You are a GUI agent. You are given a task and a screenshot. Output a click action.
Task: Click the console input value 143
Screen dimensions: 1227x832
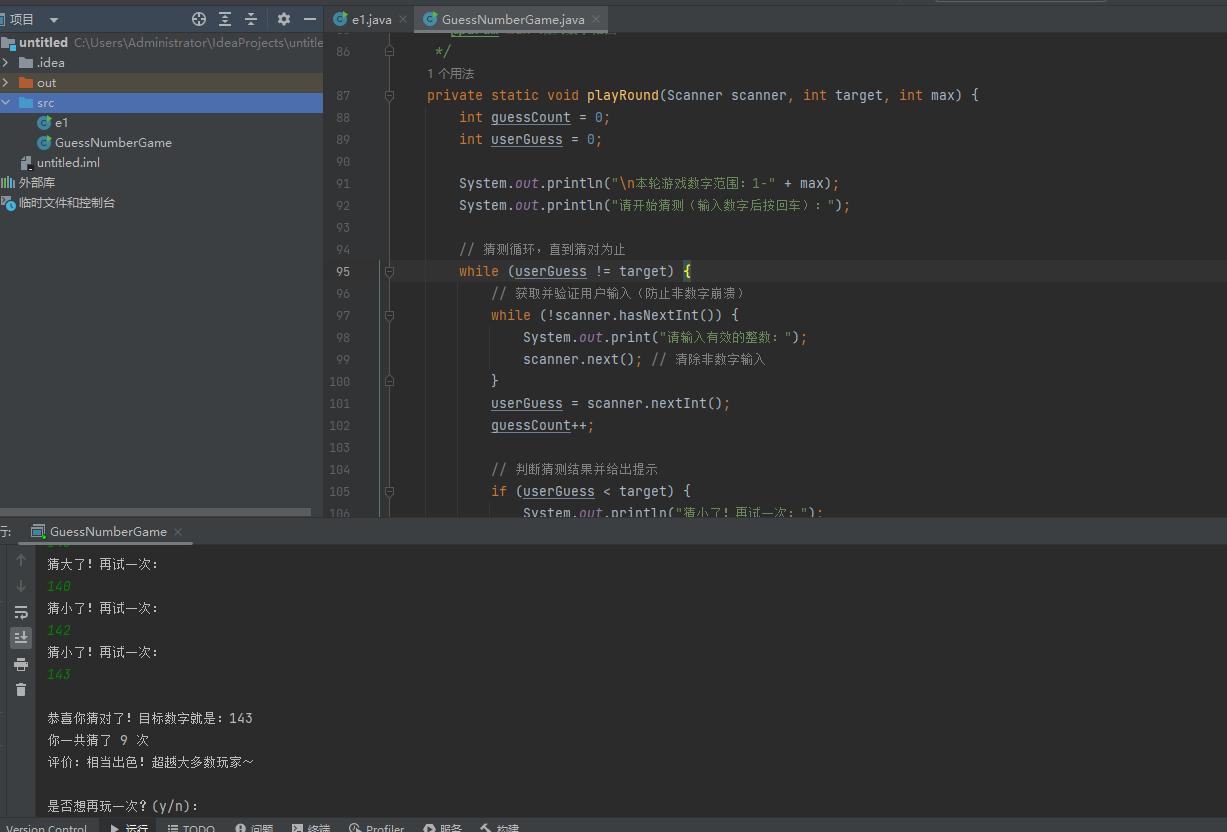59,674
